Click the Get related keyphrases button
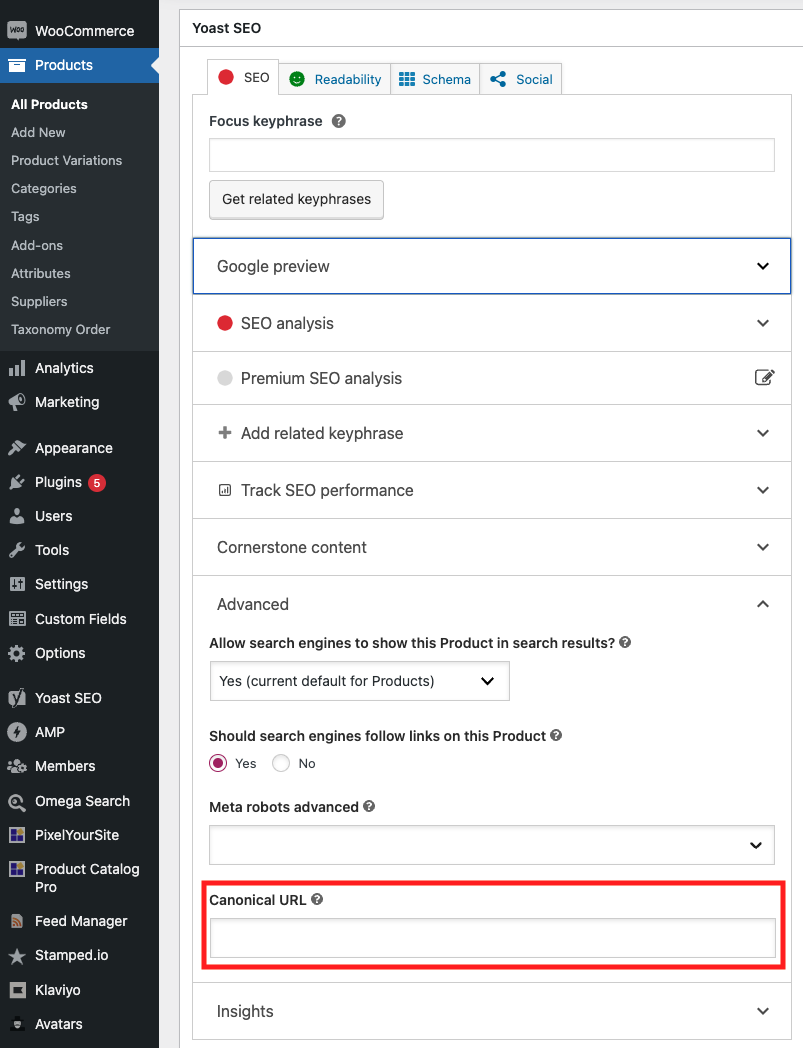 pyautogui.click(x=296, y=200)
